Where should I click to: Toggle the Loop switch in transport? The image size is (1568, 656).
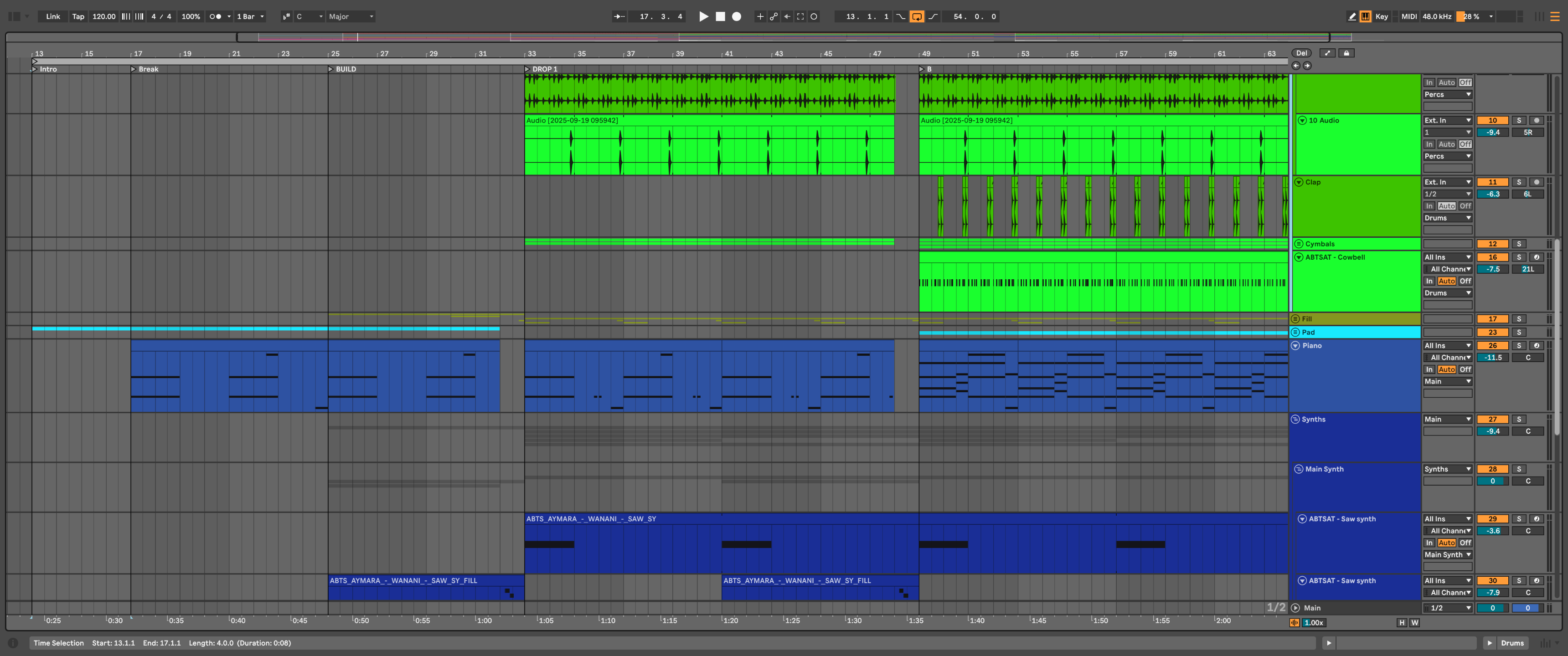[916, 16]
